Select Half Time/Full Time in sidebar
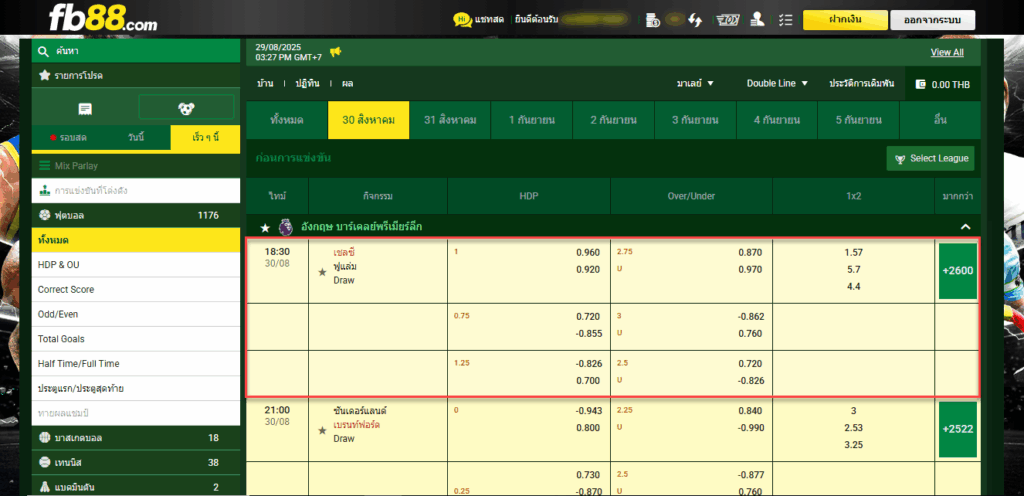 (136, 364)
